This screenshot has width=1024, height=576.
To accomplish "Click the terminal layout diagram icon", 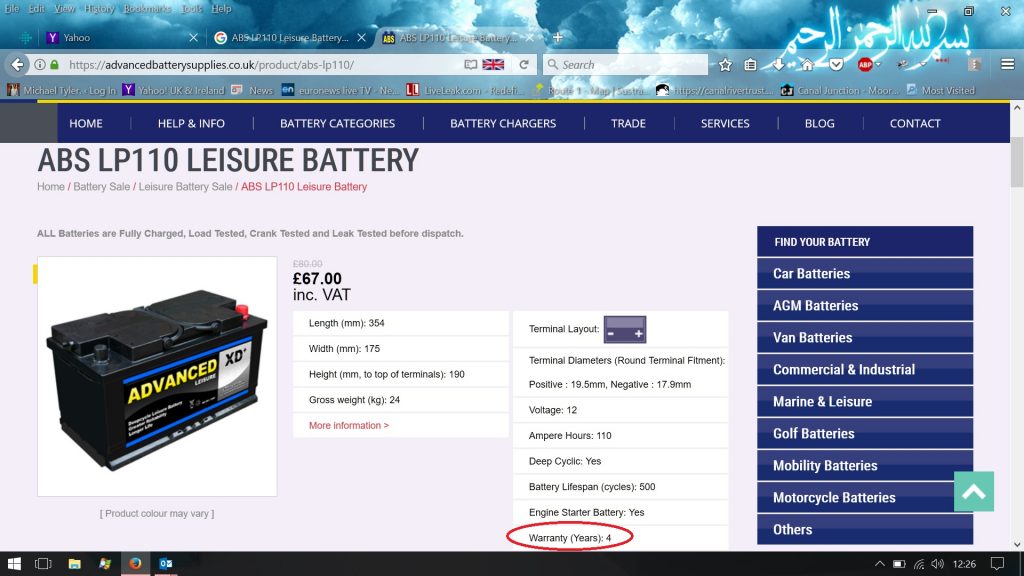I will (x=624, y=329).
